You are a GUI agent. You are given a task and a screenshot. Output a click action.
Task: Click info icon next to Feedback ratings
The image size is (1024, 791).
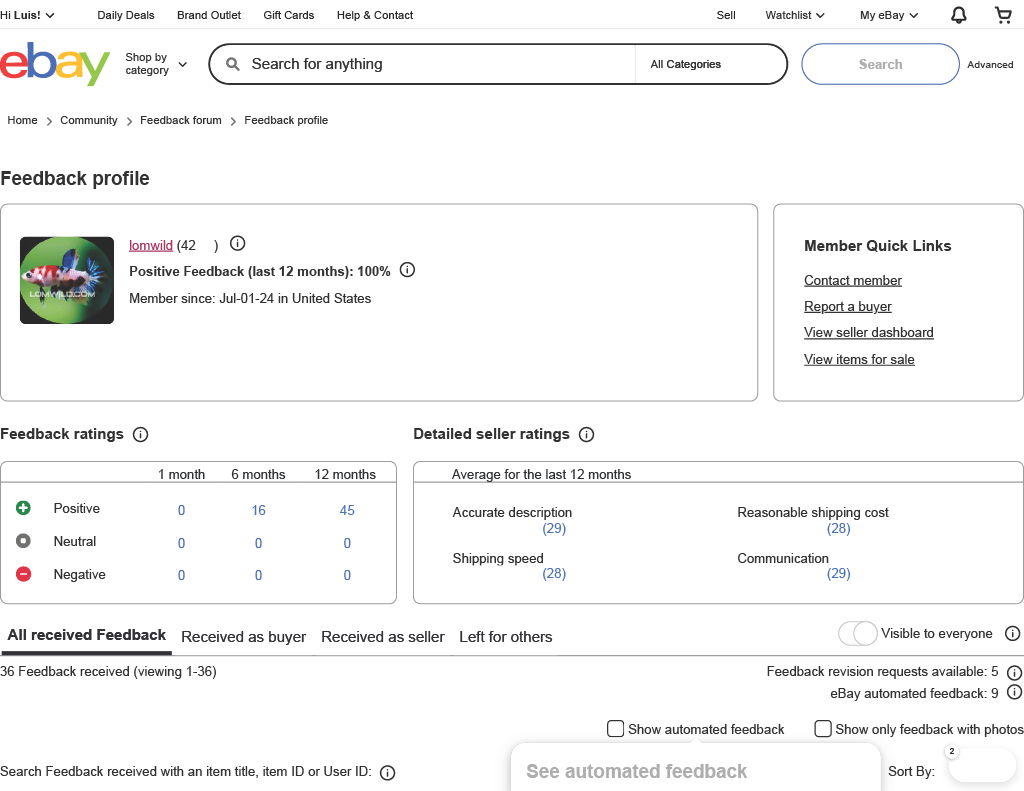140,435
